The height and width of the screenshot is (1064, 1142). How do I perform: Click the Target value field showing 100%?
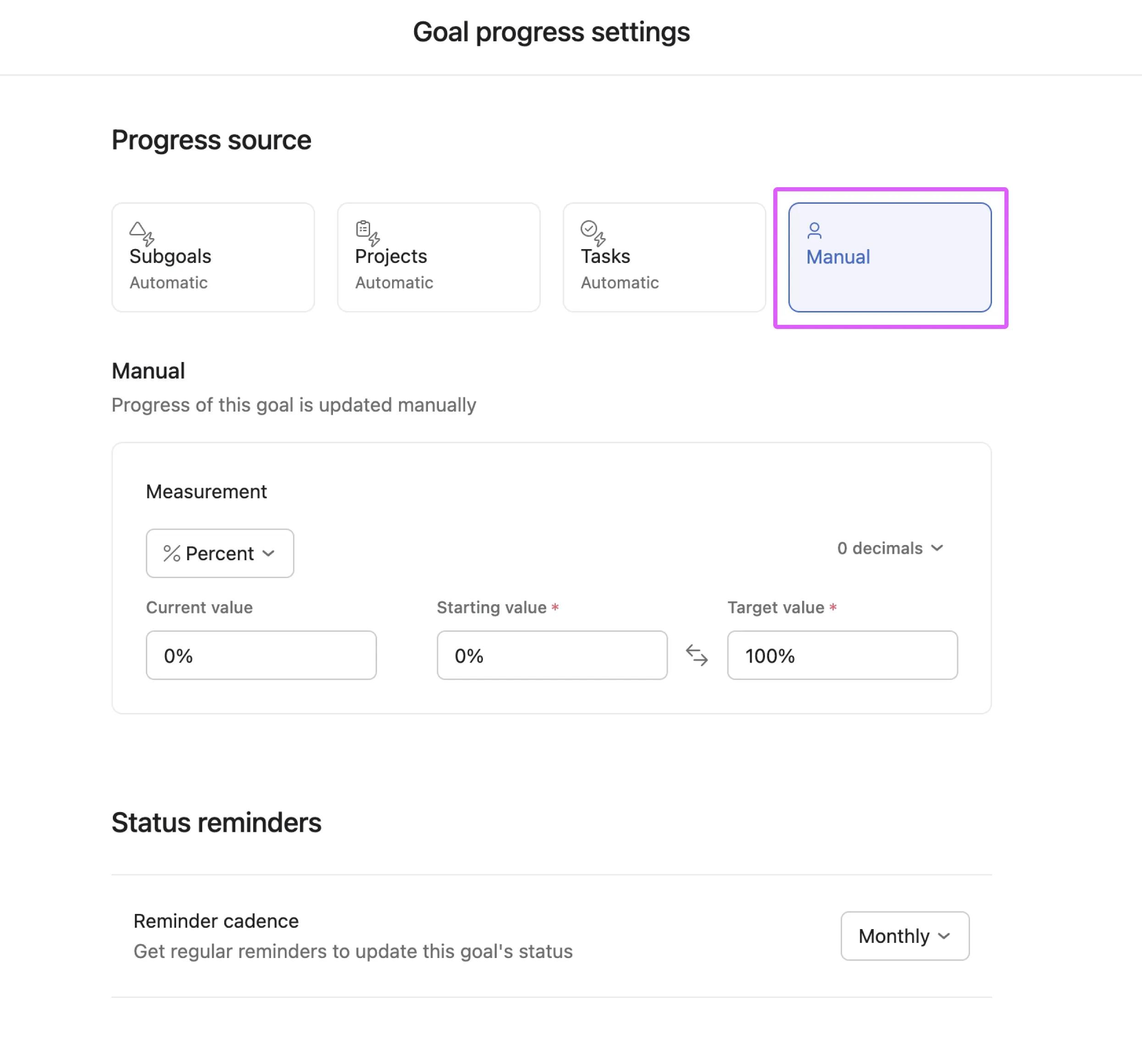tap(842, 655)
